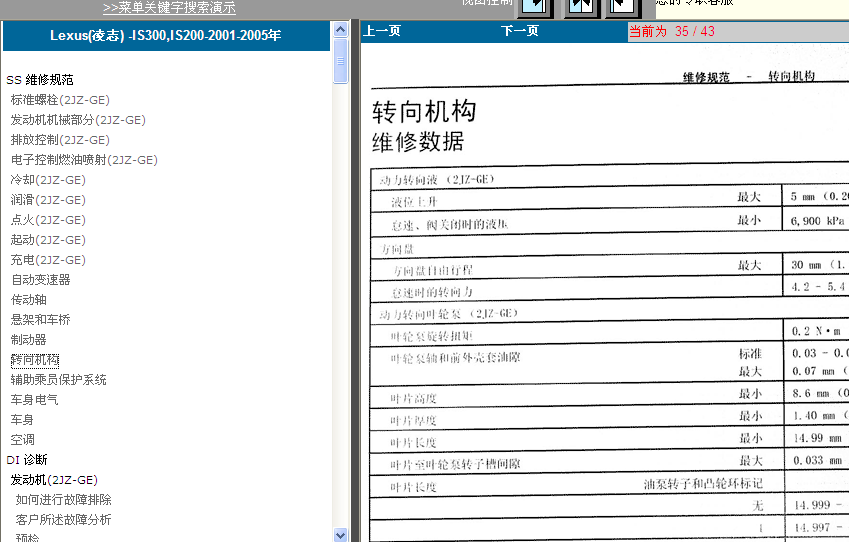Open 空调 entry

(22, 440)
